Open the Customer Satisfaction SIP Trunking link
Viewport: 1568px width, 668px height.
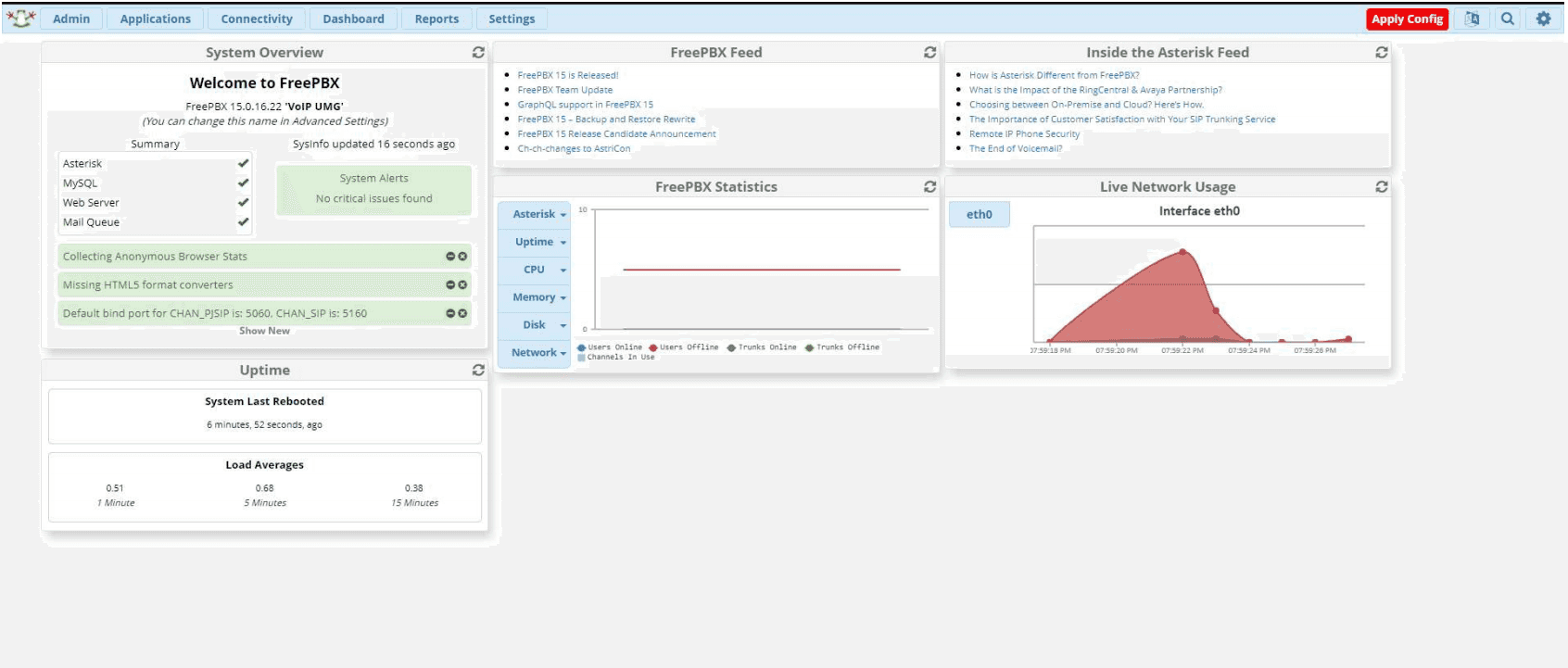point(1122,120)
